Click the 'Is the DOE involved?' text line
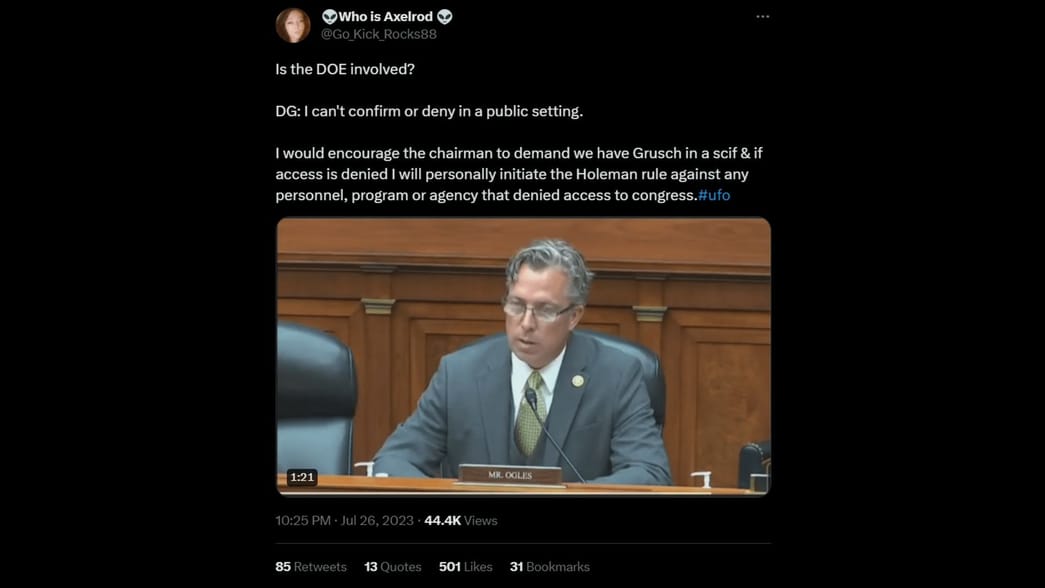This screenshot has height=588, width=1045. coord(345,69)
